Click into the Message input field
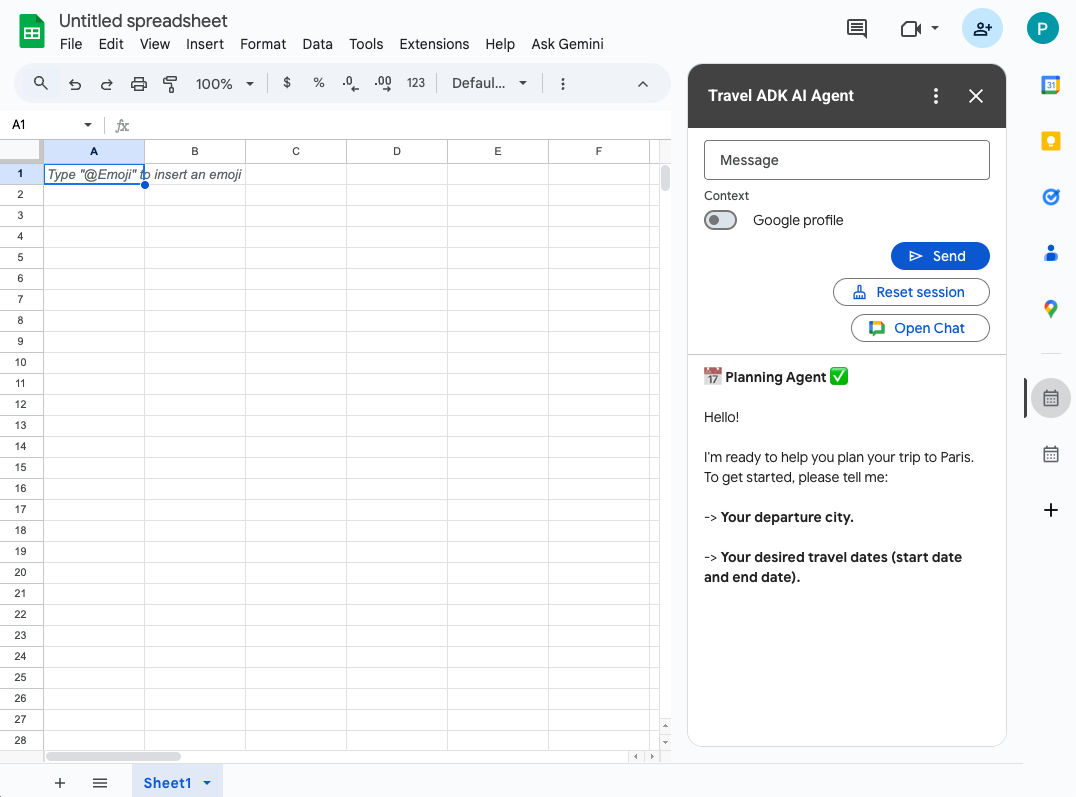 846,160
